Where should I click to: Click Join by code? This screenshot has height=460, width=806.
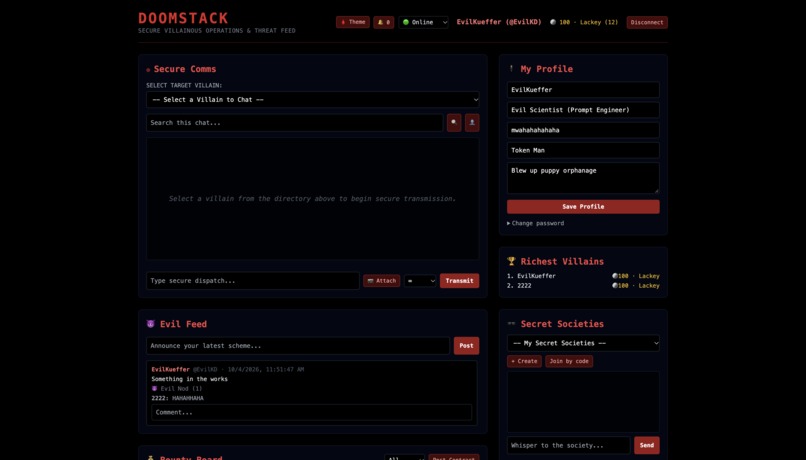[x=569, y=361]
